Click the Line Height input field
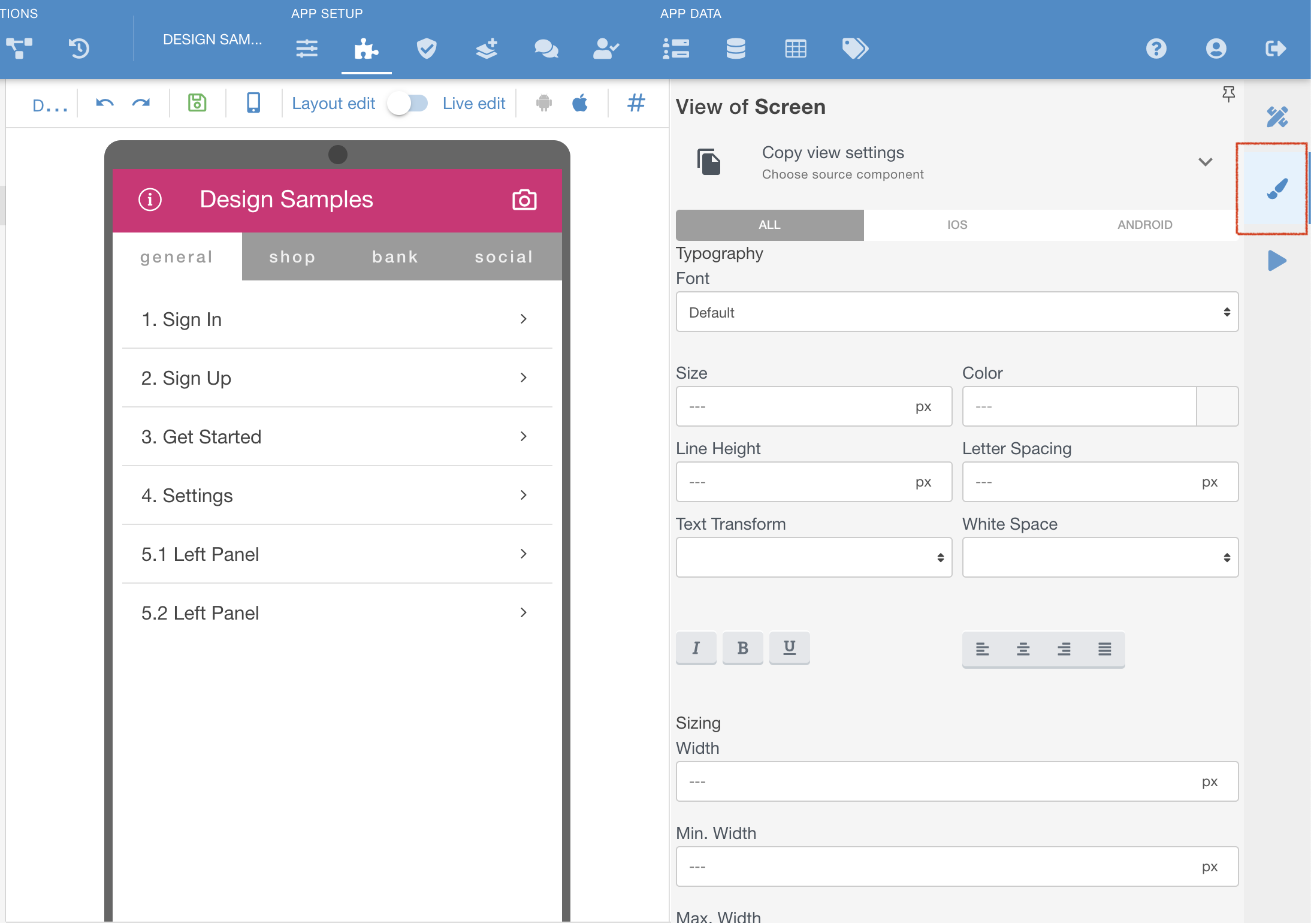 tap(814, 482)
